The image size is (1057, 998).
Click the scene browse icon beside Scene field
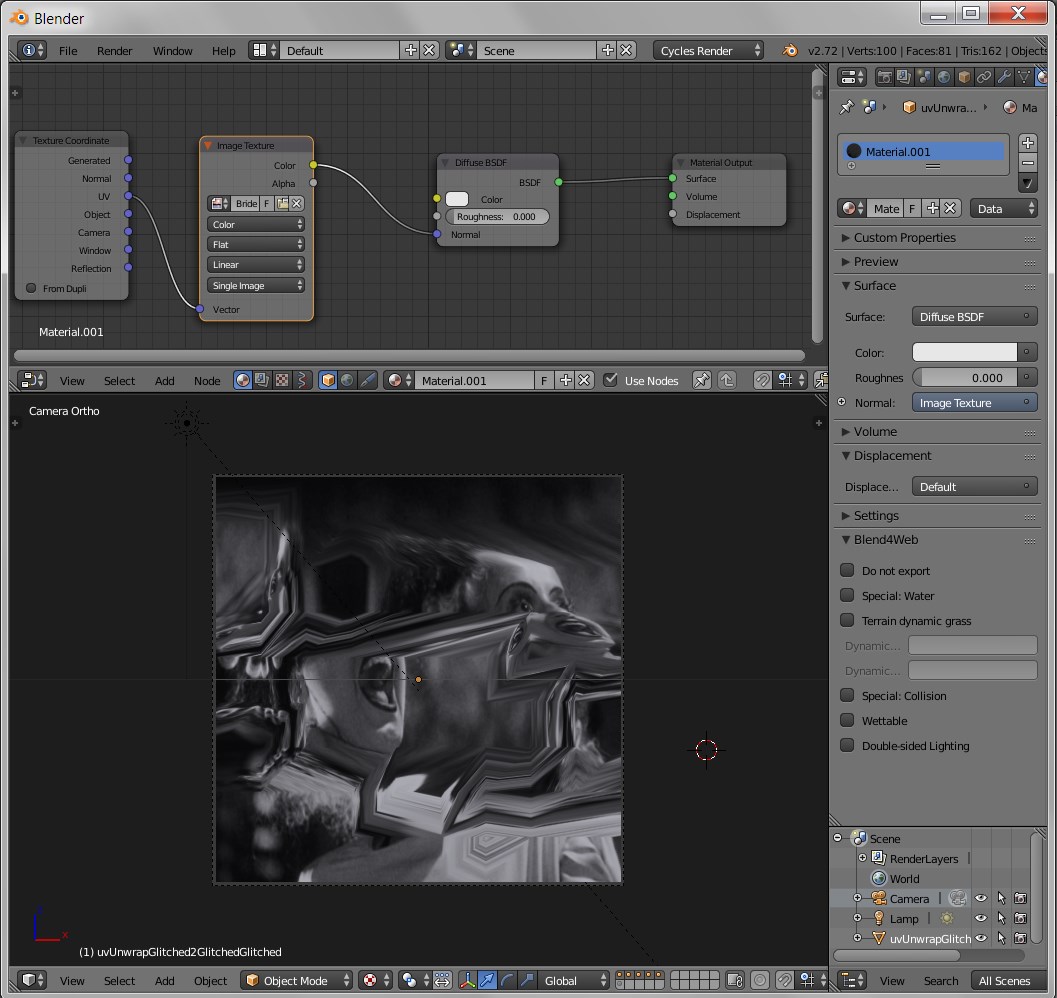click(x=462, y=51)
